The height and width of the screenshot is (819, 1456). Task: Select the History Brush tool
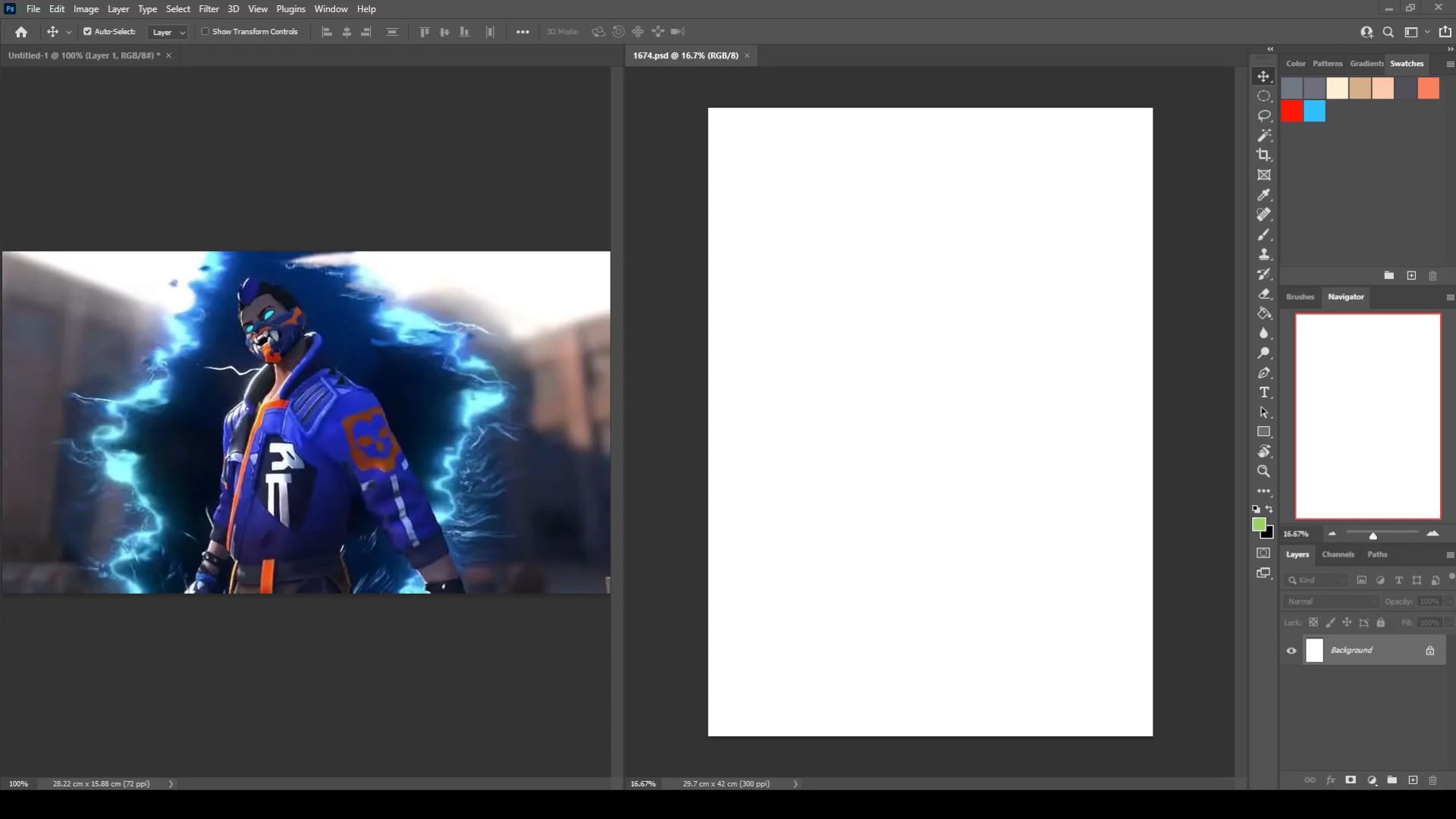coord(1263,274)
